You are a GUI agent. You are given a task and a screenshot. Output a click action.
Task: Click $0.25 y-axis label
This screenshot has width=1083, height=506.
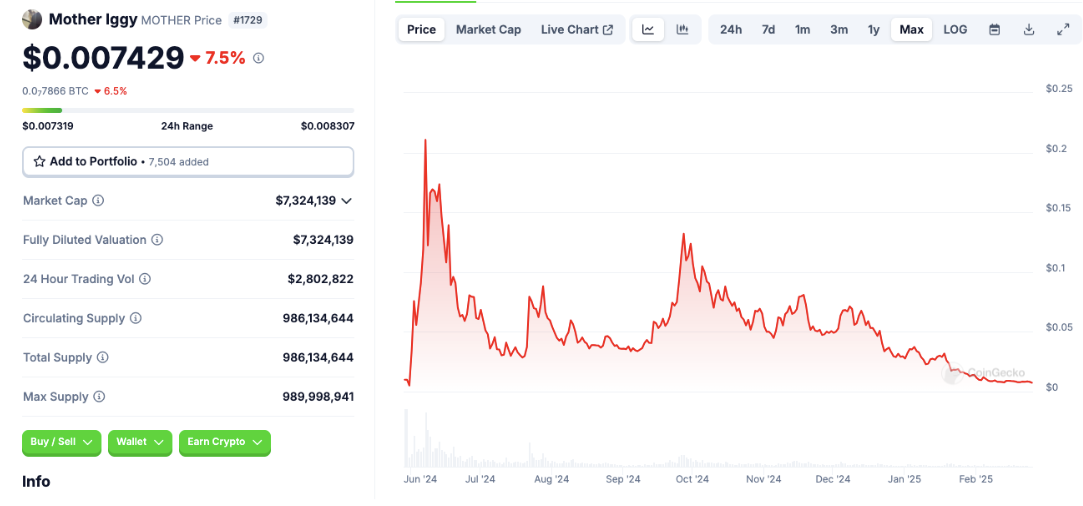[1059, 88]
